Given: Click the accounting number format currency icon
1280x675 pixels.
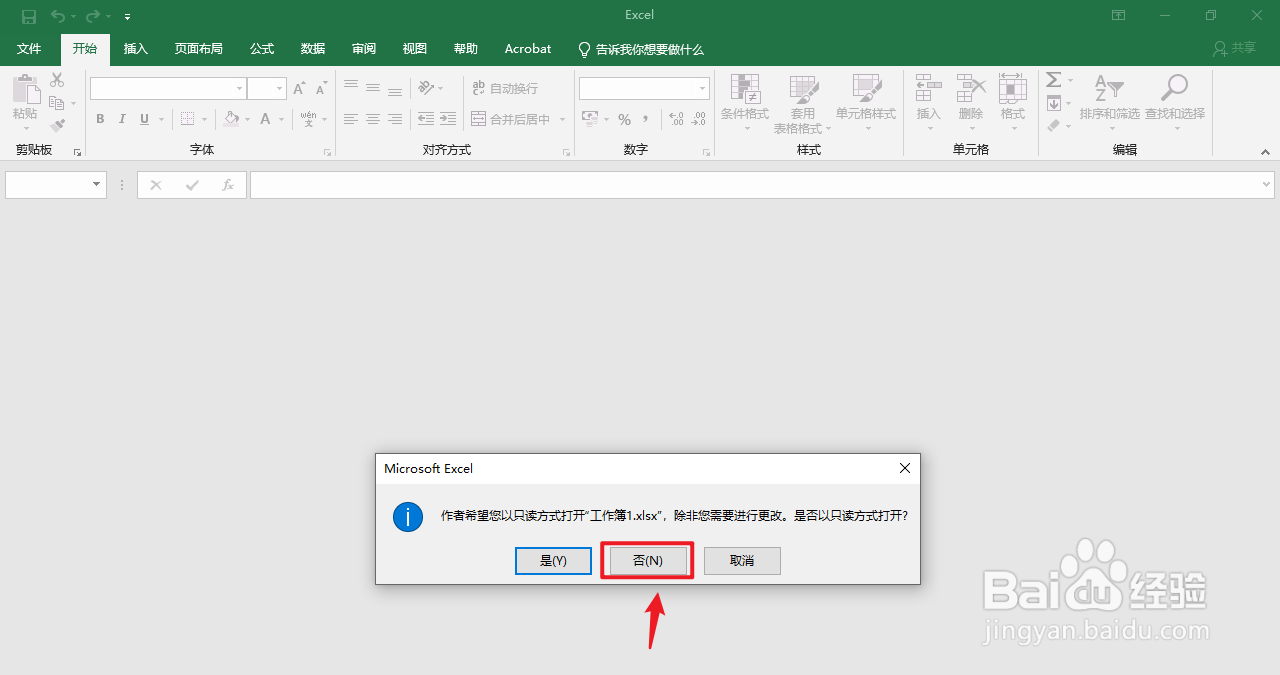Looking at the screenshot, I should (588, 119).
